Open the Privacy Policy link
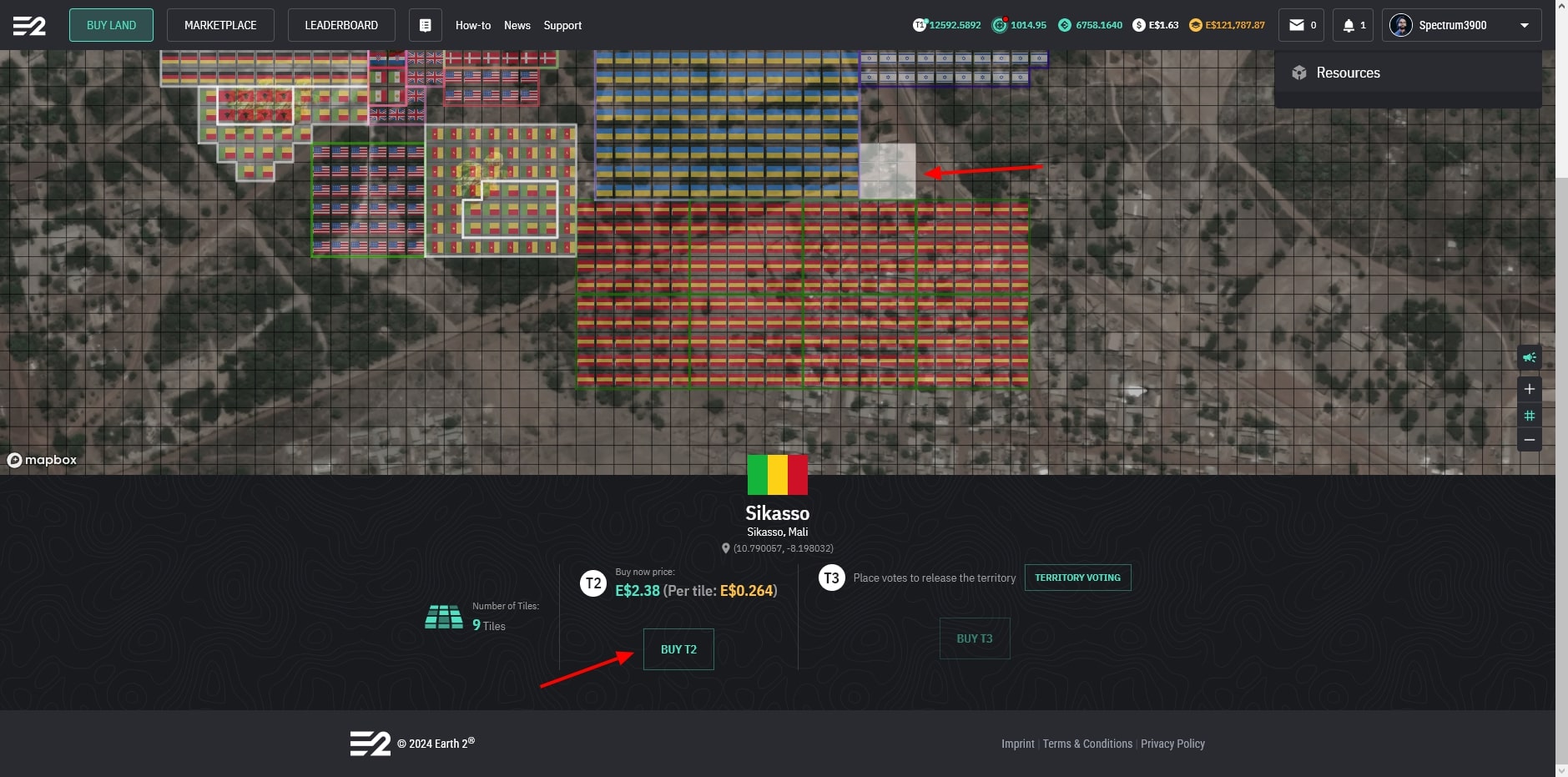1568x777 pixels. pos(1172,744)
